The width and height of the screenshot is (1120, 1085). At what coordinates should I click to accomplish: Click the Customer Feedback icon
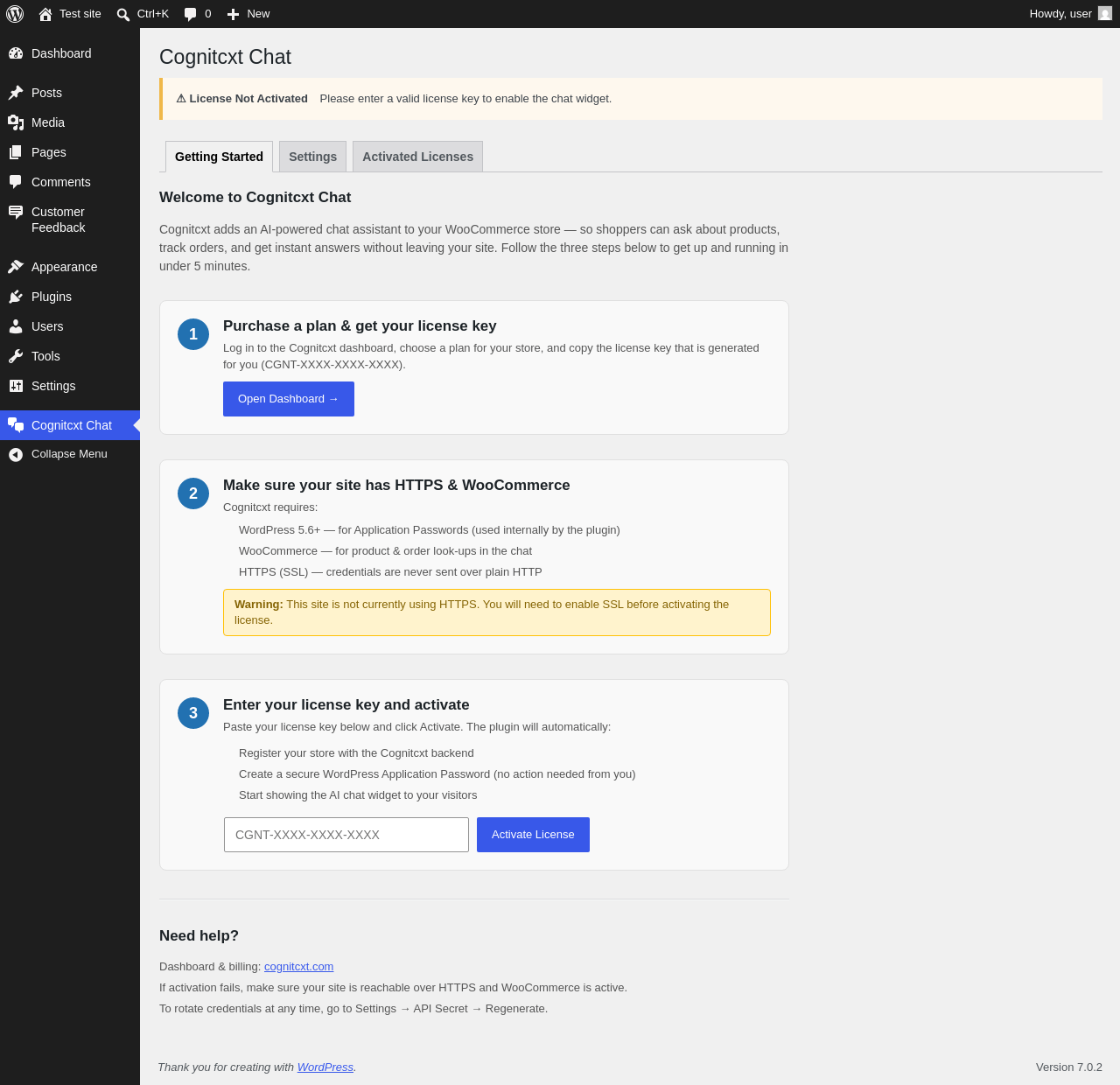coord(16,212)
